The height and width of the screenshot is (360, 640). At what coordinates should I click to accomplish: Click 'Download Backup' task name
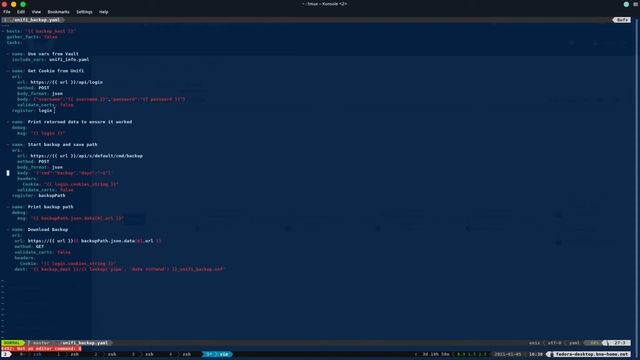48,230
